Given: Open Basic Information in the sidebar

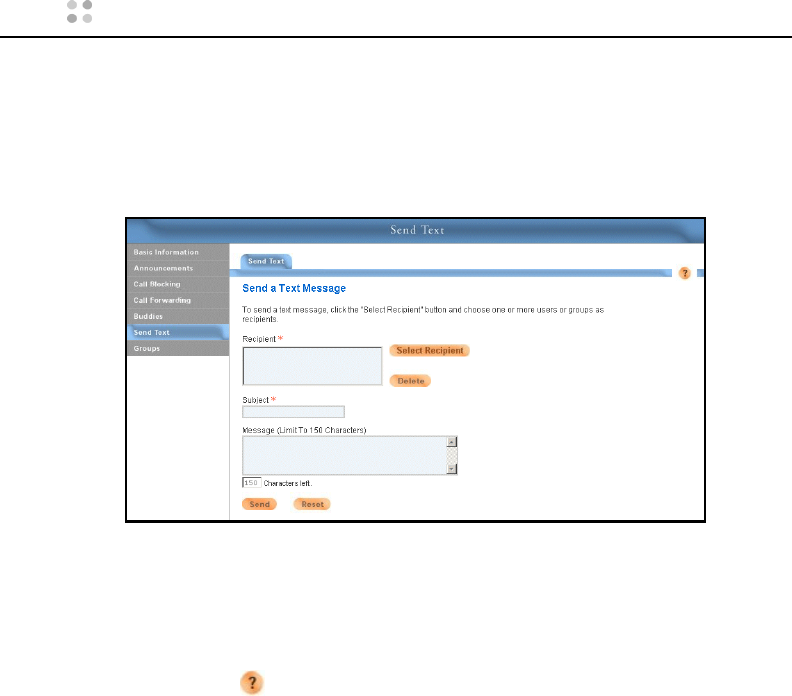Looking at the screenshot, I should [178, 252].
